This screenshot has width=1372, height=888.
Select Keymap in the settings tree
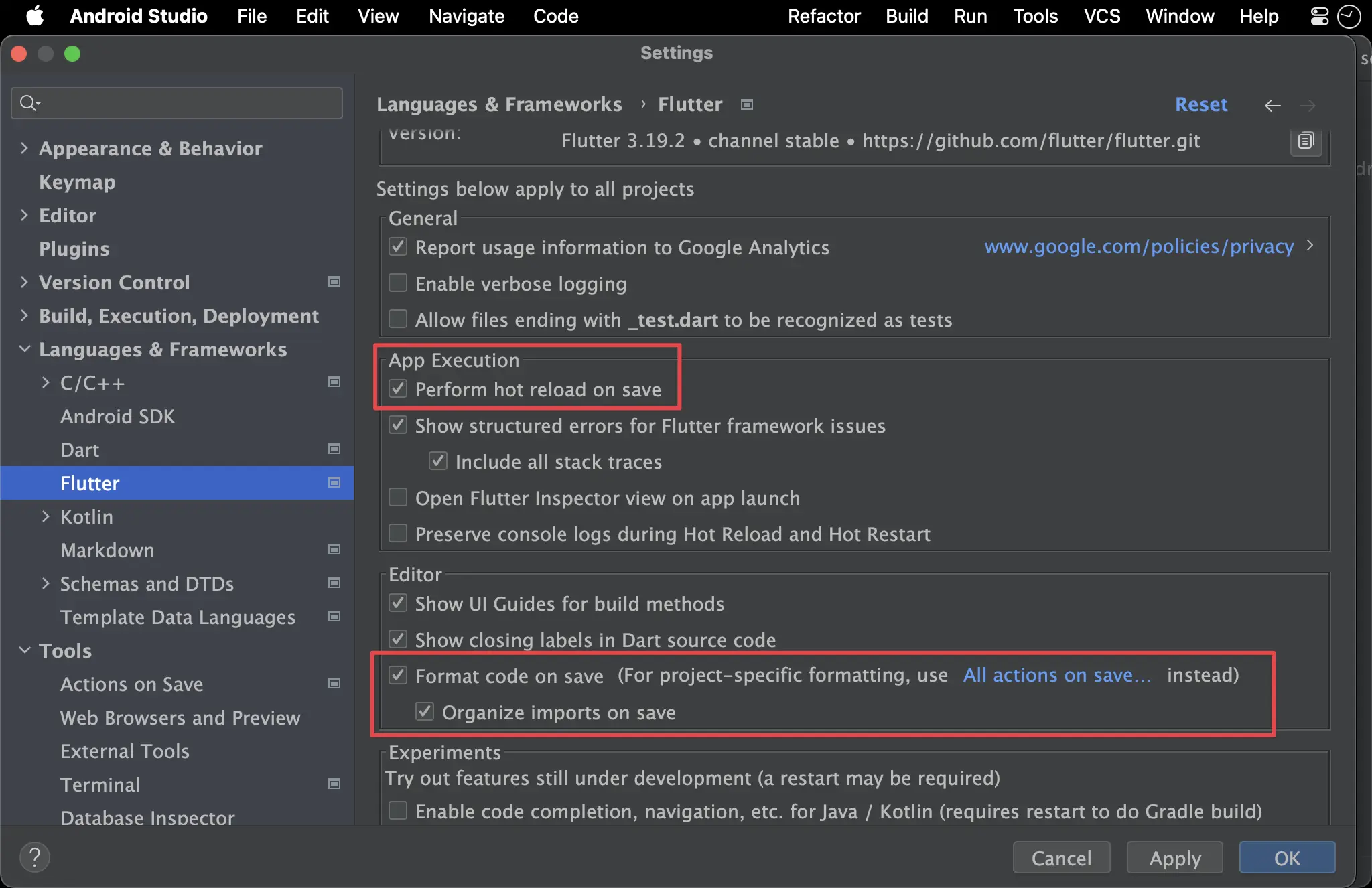click(x=77, y=182)
